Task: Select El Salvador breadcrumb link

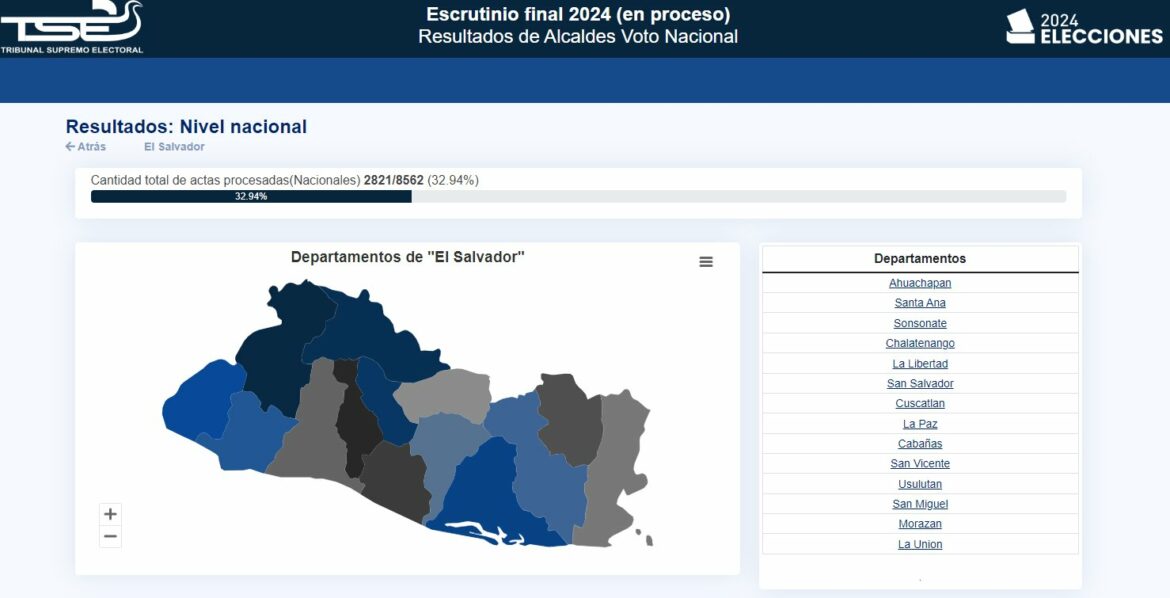Action: point(174,146)
